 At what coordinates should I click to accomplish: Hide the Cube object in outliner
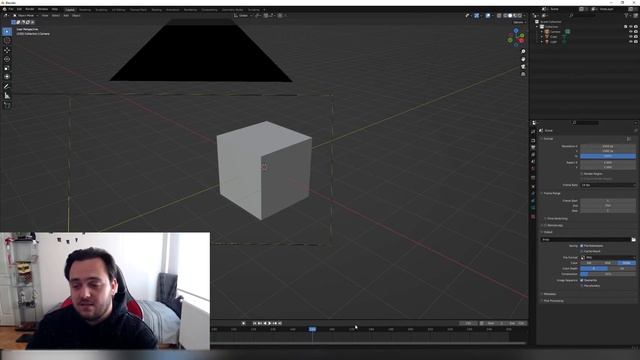click(x=631, y=37)
